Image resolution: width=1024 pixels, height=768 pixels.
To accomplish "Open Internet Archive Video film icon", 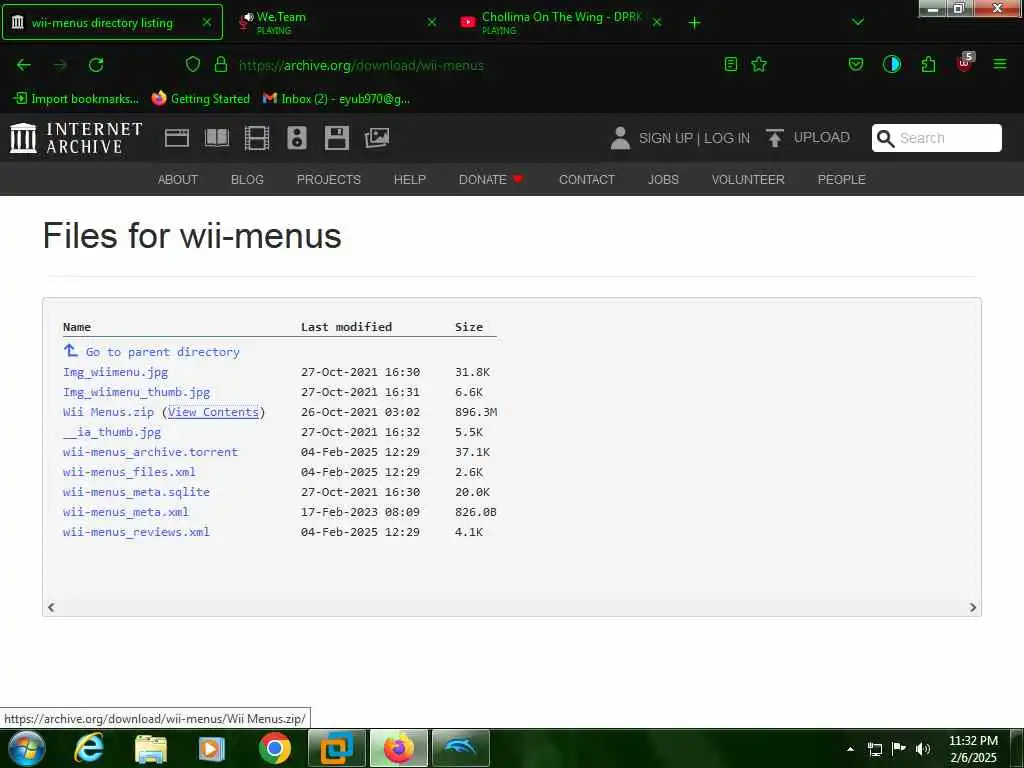I will [x=257, y=138].
